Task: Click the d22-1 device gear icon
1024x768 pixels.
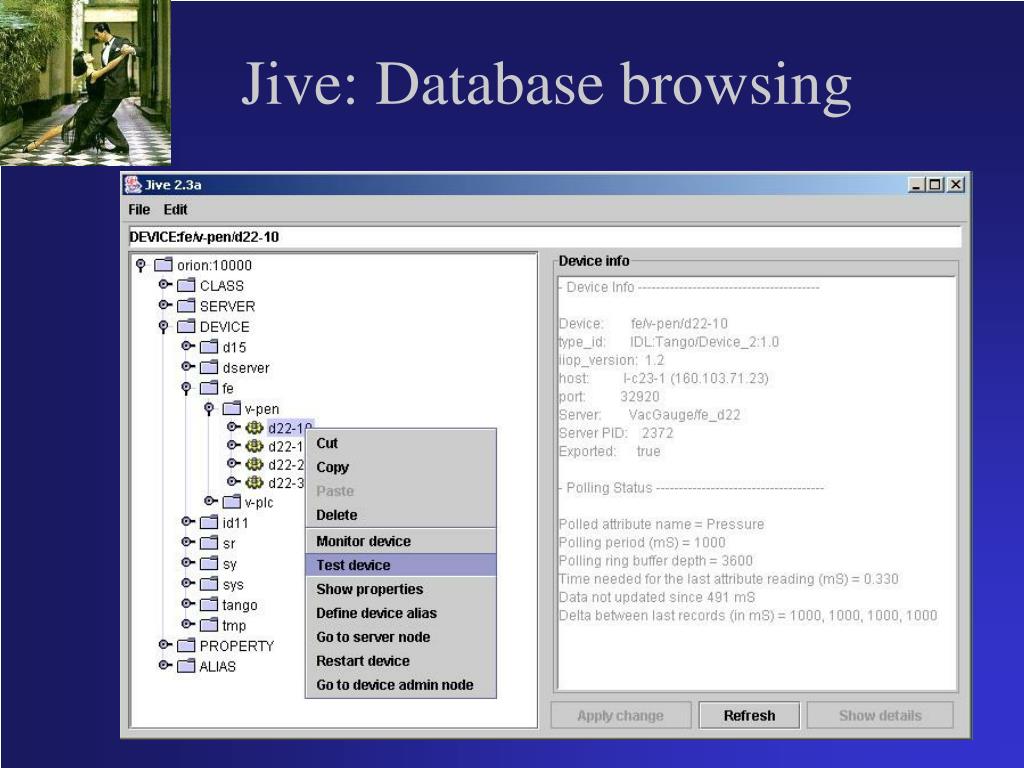Action: [254, 446]
